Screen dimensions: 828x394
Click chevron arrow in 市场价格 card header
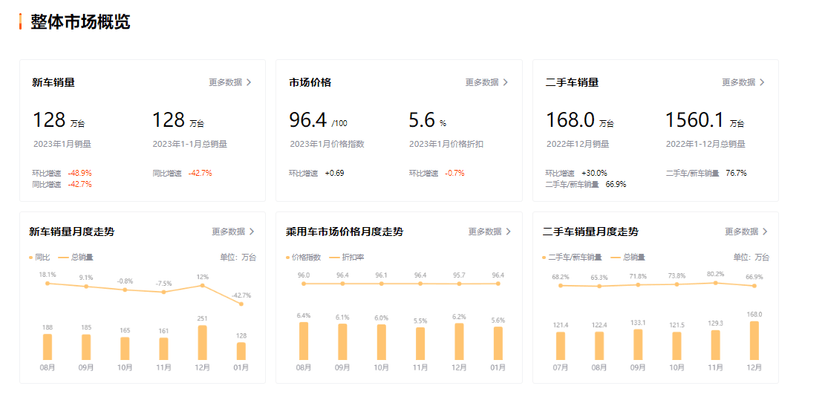coord(505,82)
